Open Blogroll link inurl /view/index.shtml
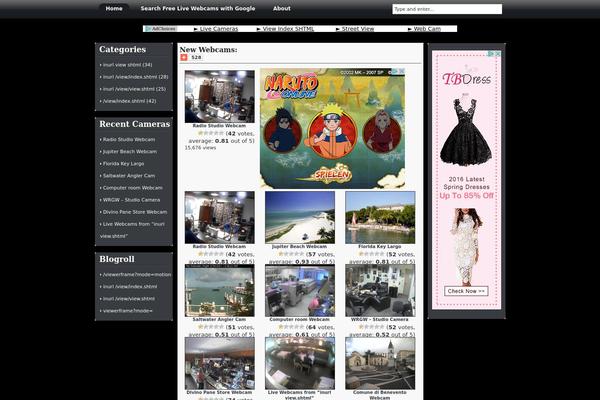This screenshot has height=400, width=600. [130, 287]
